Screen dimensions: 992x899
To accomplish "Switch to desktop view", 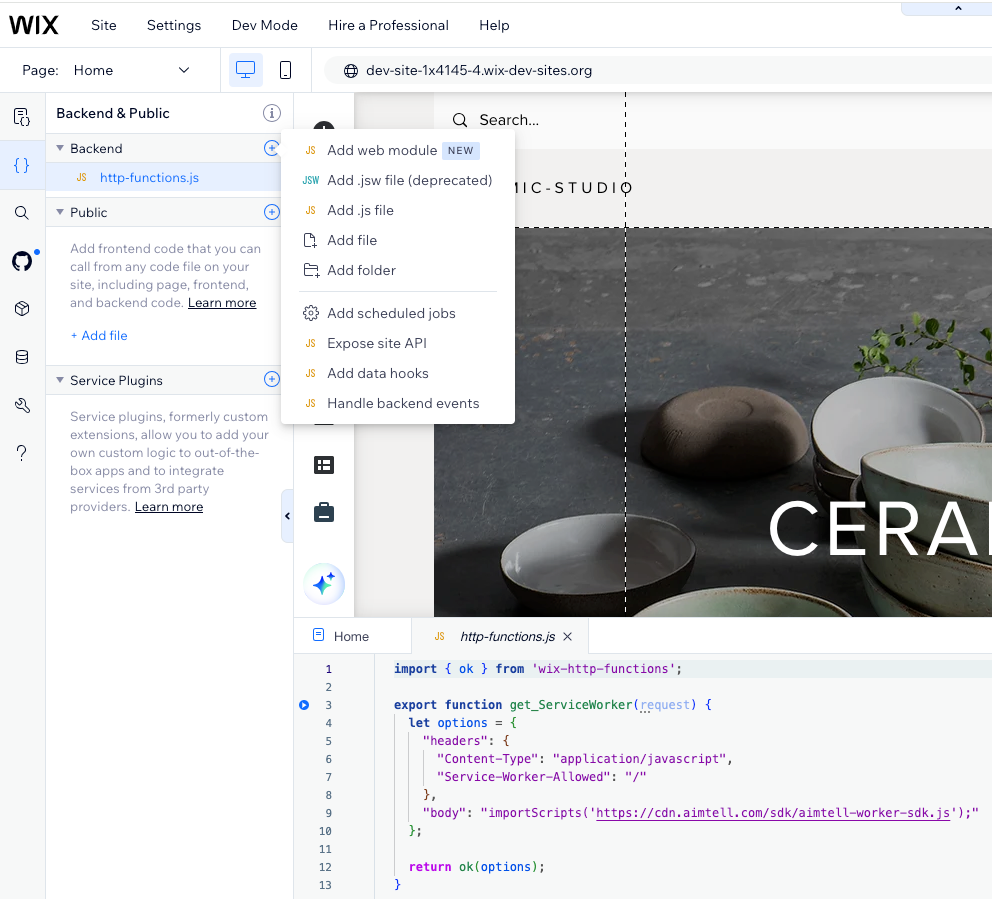I will (245, 70).
